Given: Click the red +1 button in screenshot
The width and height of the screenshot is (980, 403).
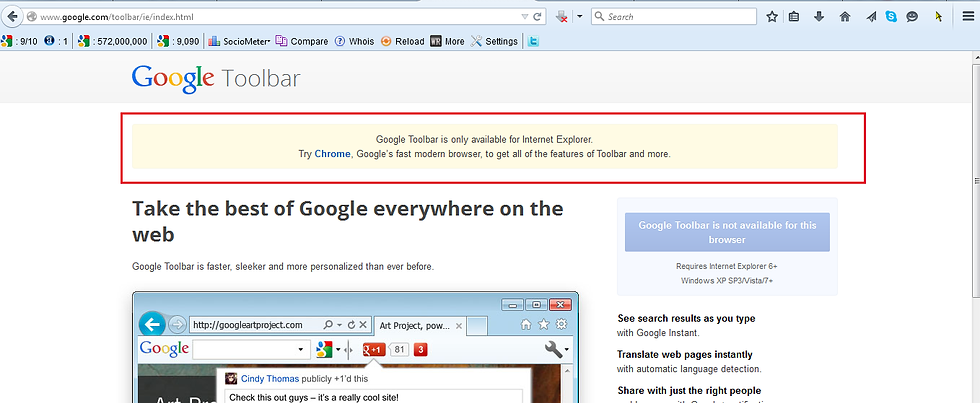Looking at the screenshot, I should pos(374,349).
